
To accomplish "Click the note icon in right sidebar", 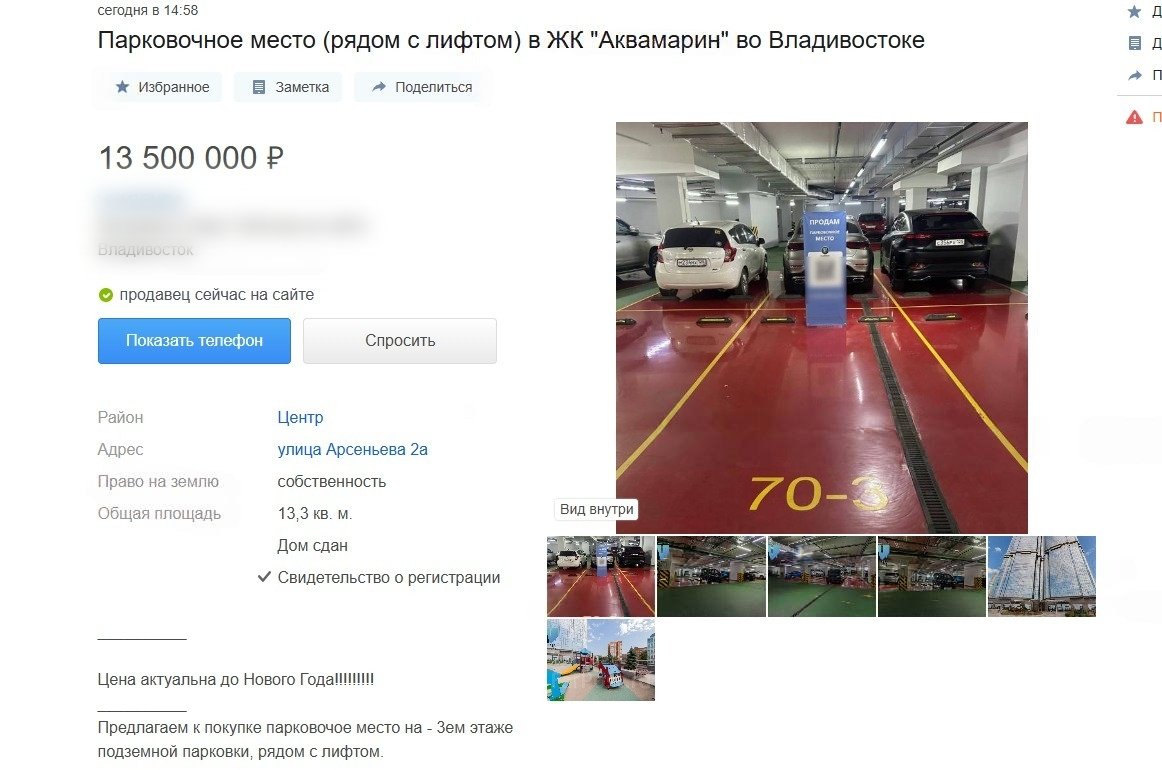I will (x=1135, y=43).
